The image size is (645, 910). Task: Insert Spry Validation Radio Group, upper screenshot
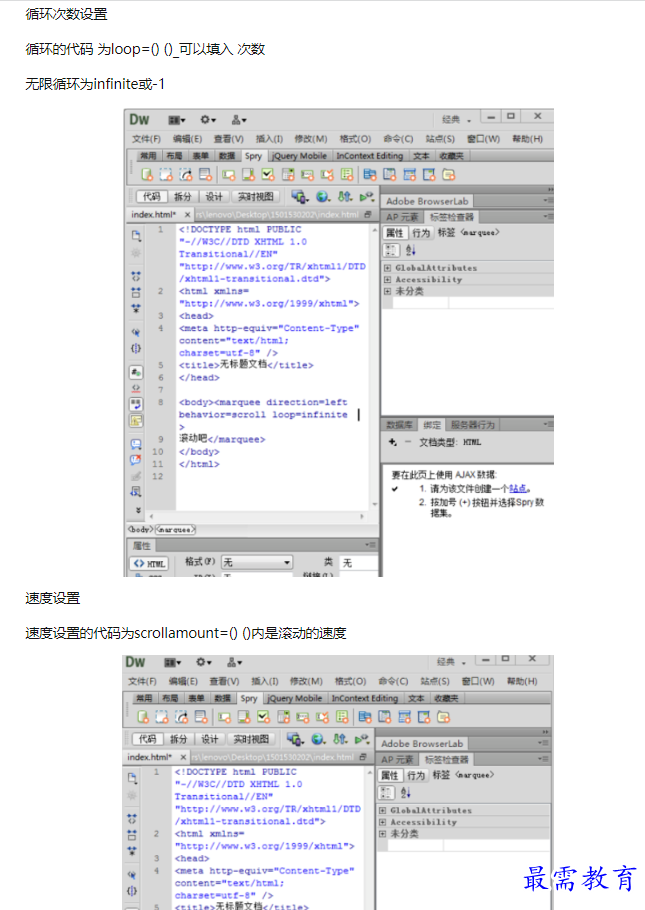pos(347,175)
